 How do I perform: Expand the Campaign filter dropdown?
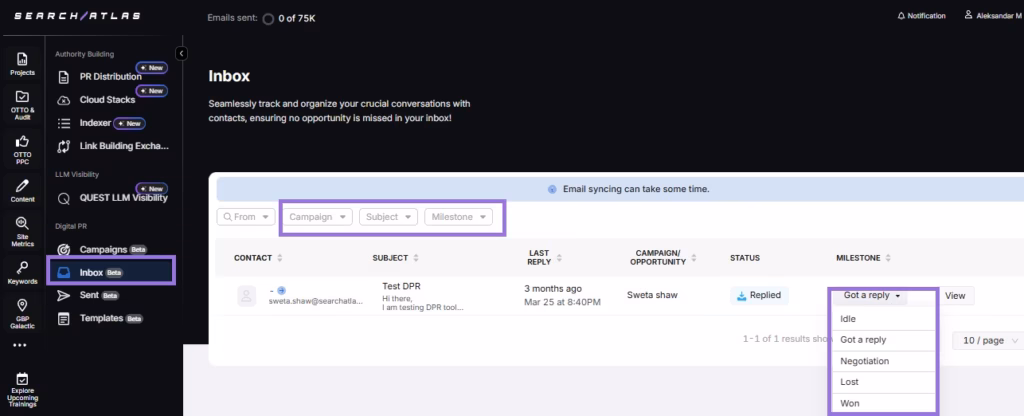point(318,217)
